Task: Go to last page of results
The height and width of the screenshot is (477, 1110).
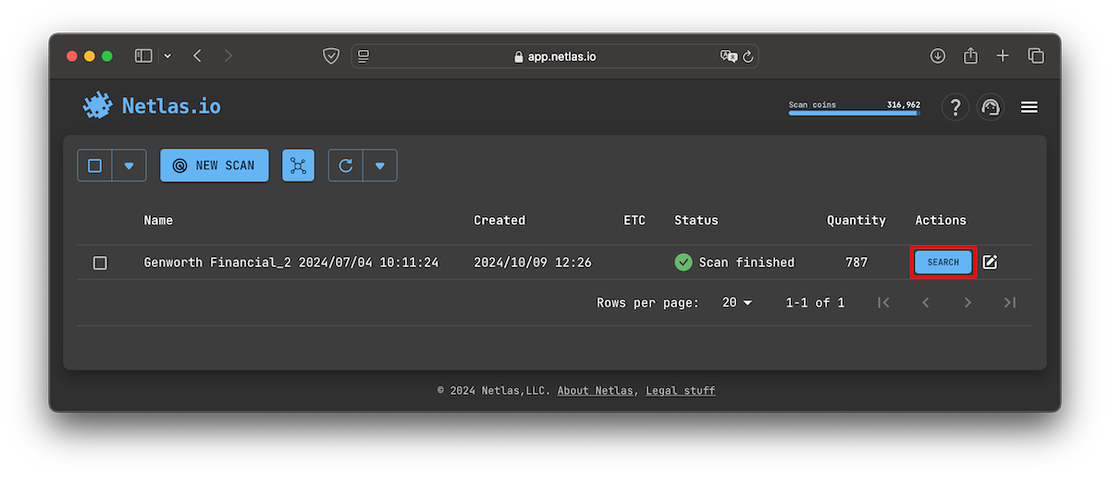Action: click(1010, 303)
